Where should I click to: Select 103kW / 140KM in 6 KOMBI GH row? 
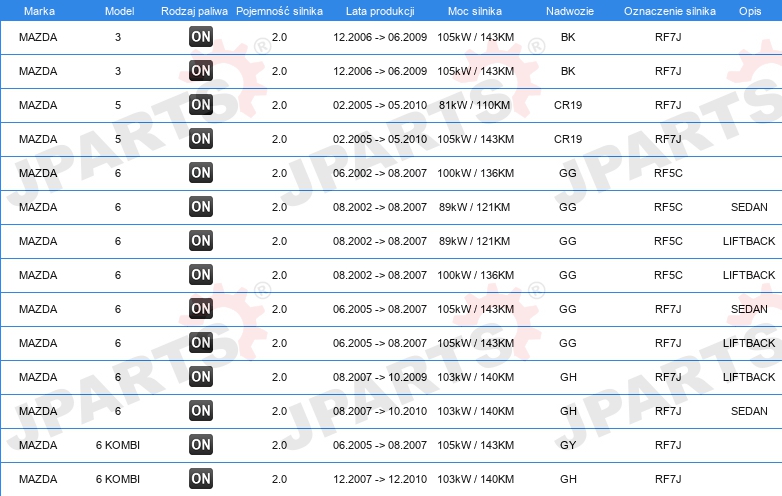pyautogui.click(x=476, y=479)
